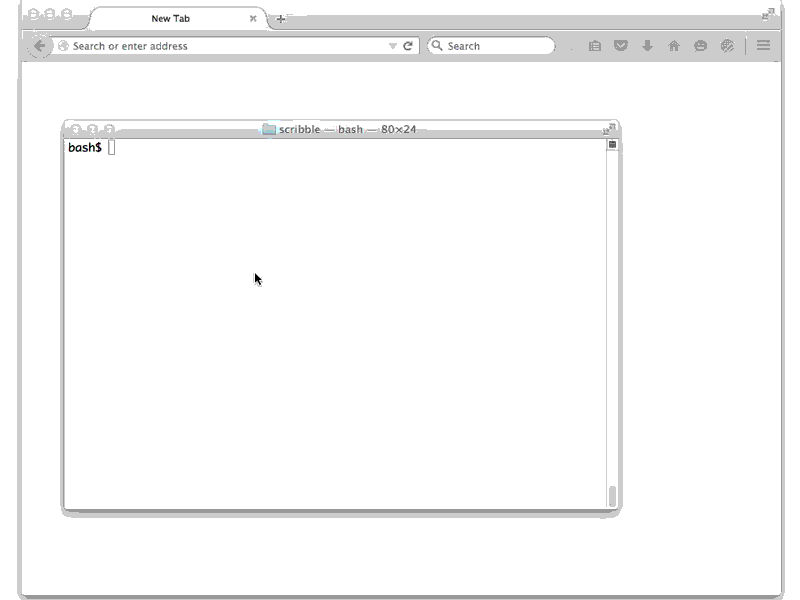Close the 'New Tab' tab with its x
This screenshot has width=800, height=600.
253,18
